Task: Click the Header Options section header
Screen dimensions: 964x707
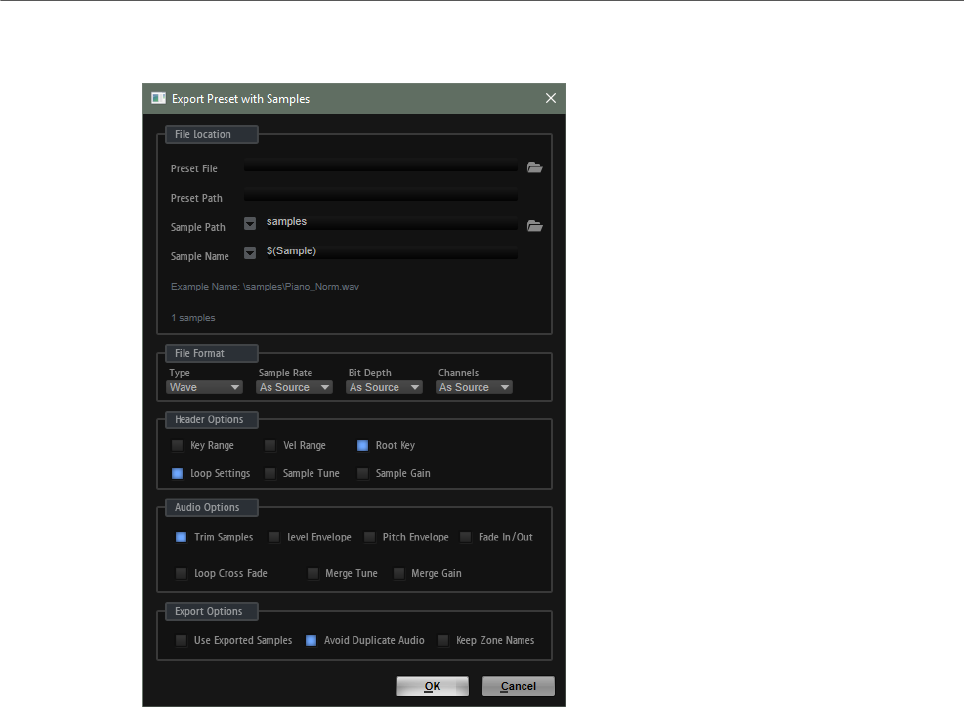Action: [x=211, y=419]
